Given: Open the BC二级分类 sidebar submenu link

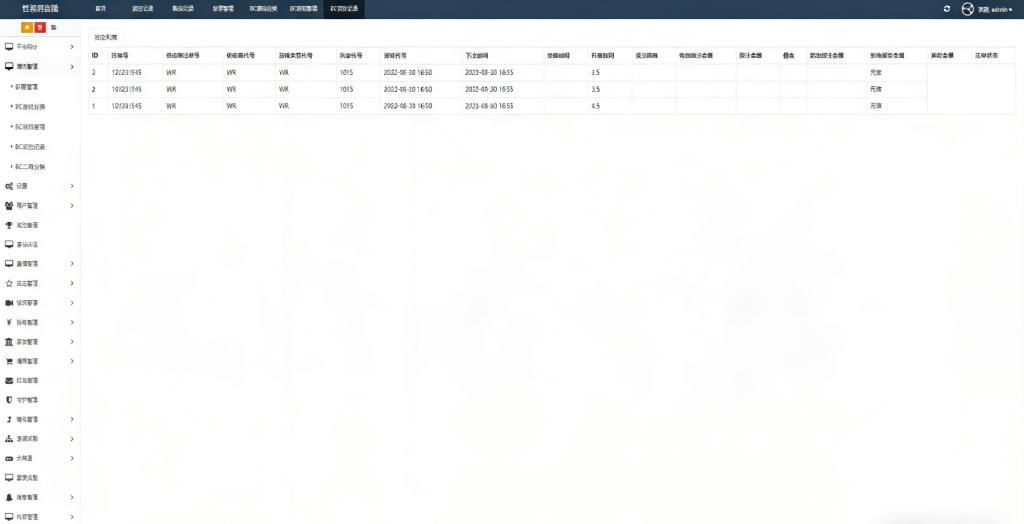Looking at the screenshot, I should click(x=29, y=166).
